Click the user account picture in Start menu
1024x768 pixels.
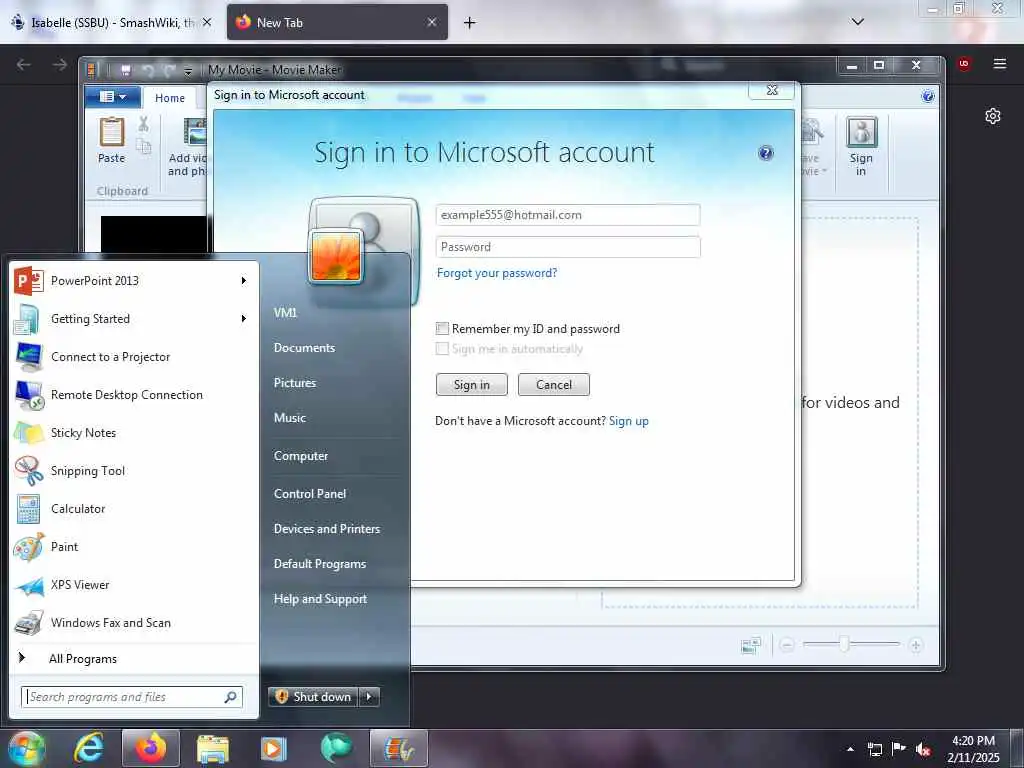coord(336,257)
